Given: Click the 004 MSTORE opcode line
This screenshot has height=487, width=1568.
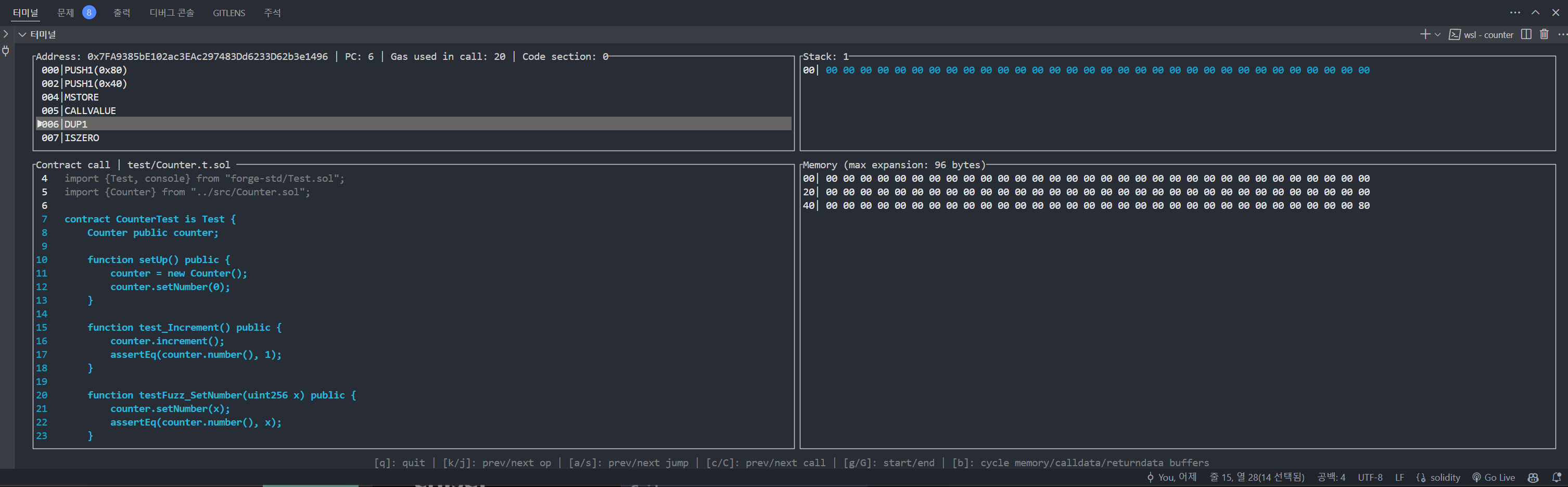Looking at the screenshot, I should [x=70, y=97].
